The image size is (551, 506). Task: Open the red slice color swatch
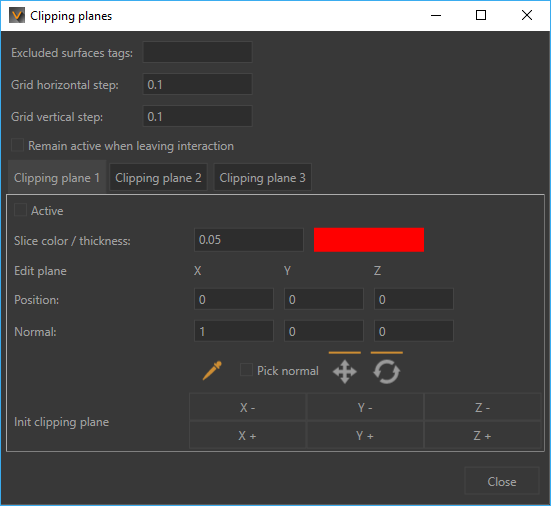(369, 240)
